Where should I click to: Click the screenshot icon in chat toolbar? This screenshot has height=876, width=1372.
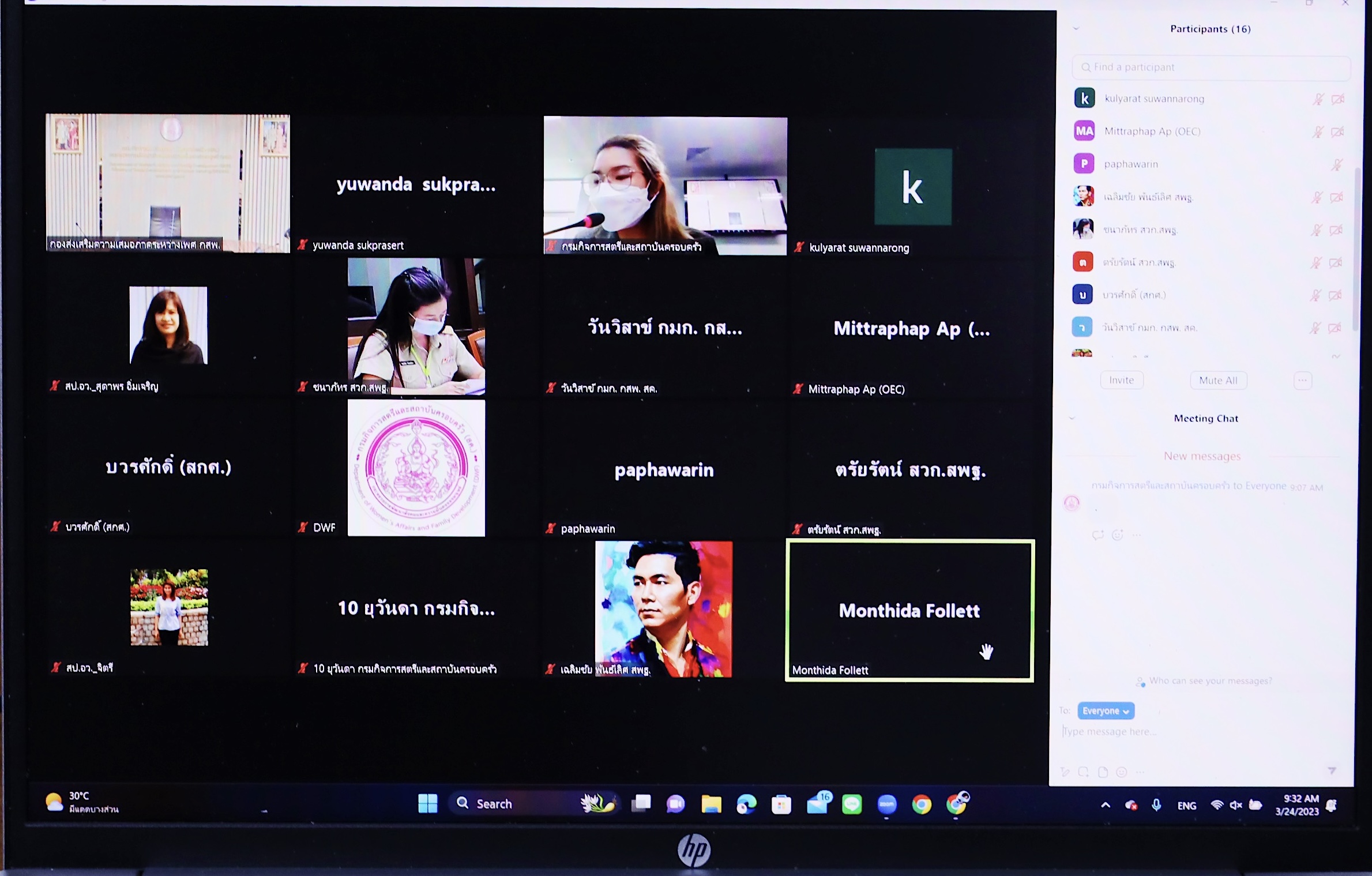point(1084,772)
